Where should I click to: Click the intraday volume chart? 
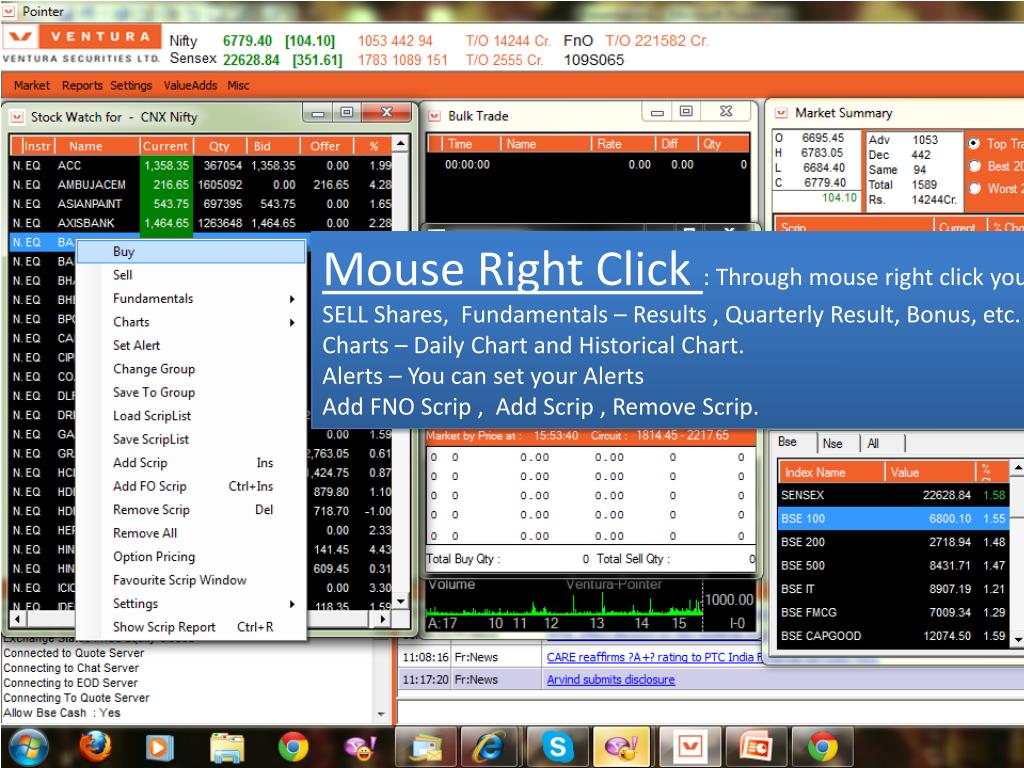pyautogui.click(x=590, y=605)
